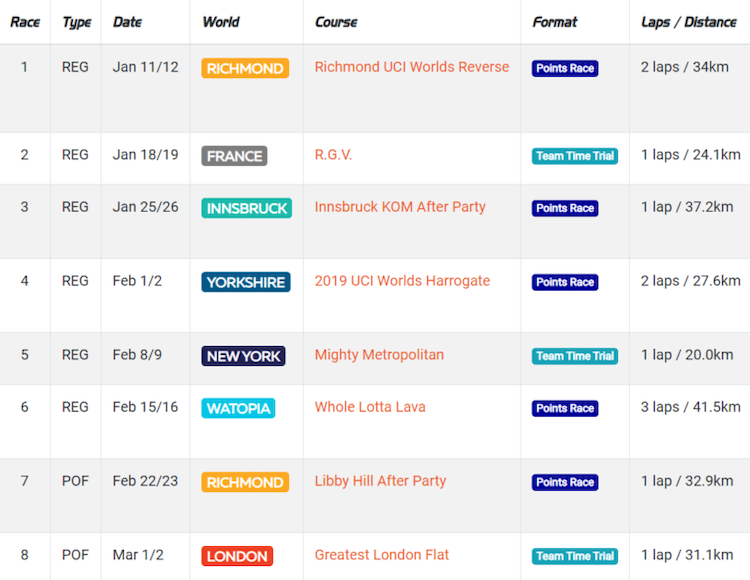Click the Whole Lotta Lava link

point(370,407)
